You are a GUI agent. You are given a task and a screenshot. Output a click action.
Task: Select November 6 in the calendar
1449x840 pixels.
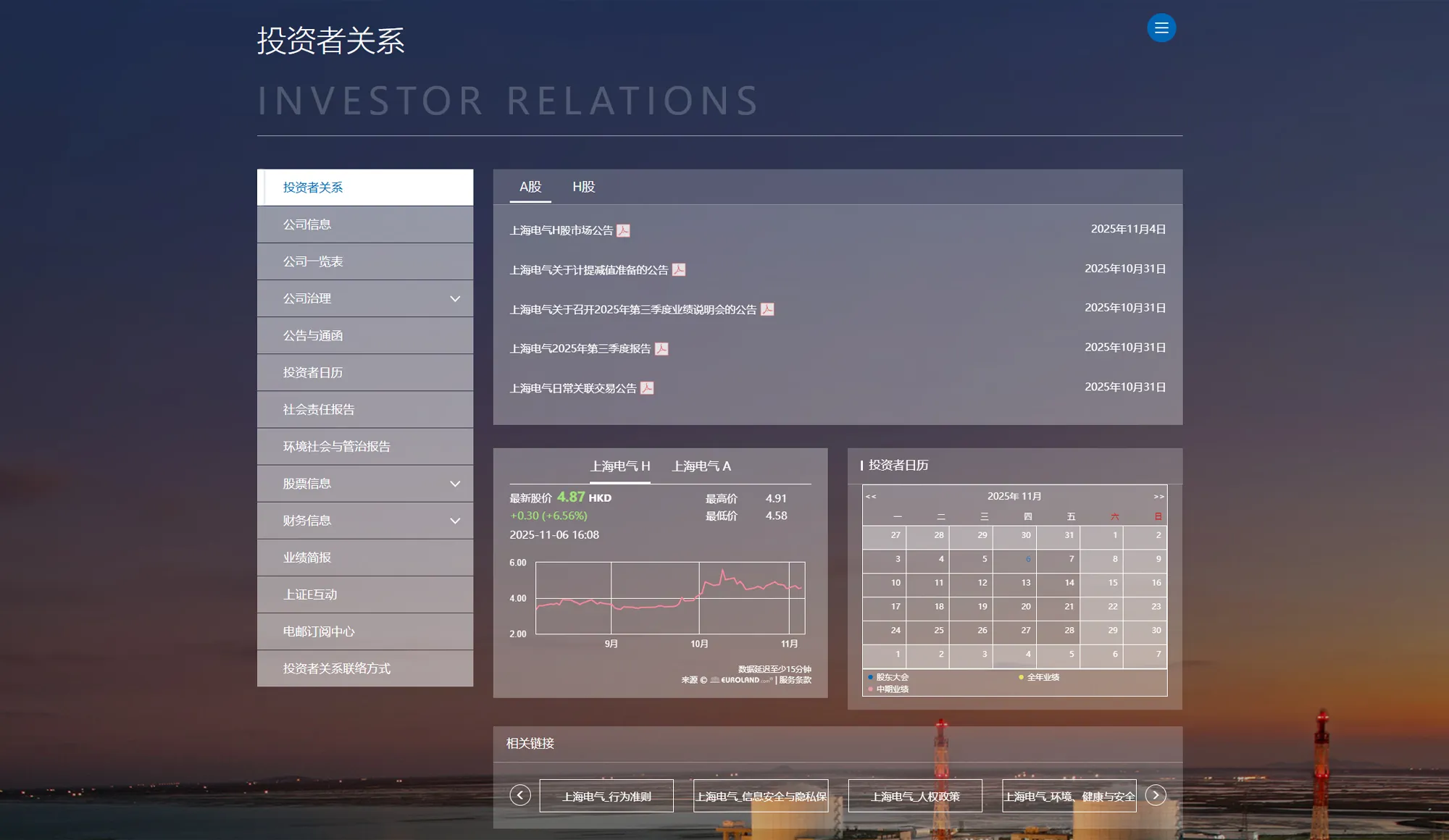click(x=1027, y=559)
